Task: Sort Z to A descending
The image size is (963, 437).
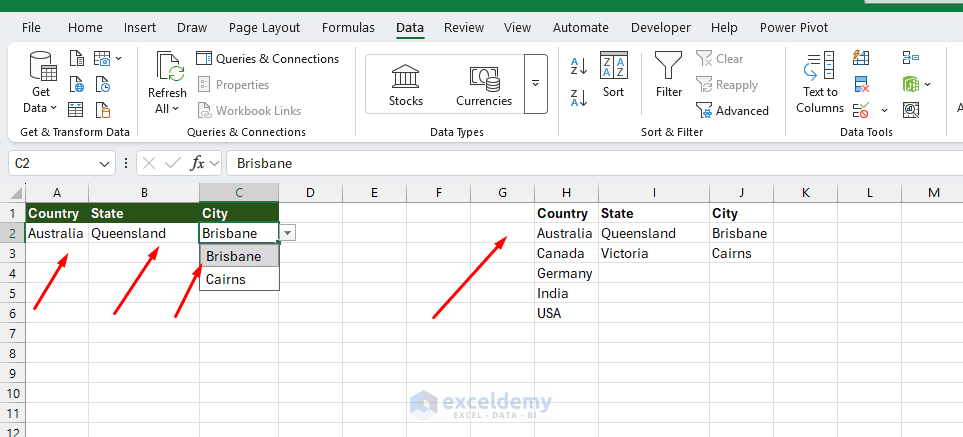Action: (x=579, y=98)
